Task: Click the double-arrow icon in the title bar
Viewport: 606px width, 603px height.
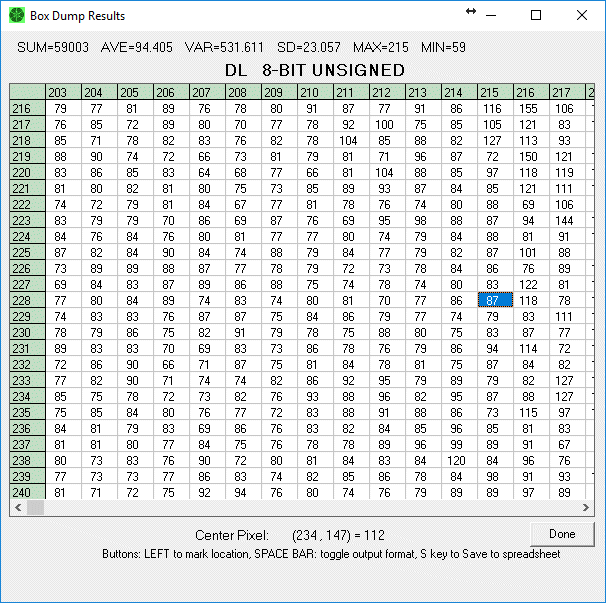Action: [471, 12]
